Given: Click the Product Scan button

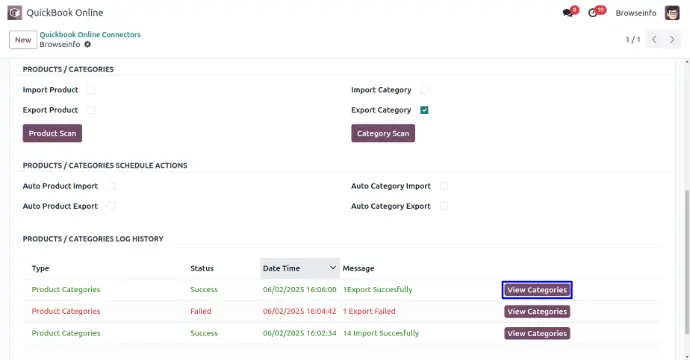Looking at the screenshot, I should tap(52, 133).
